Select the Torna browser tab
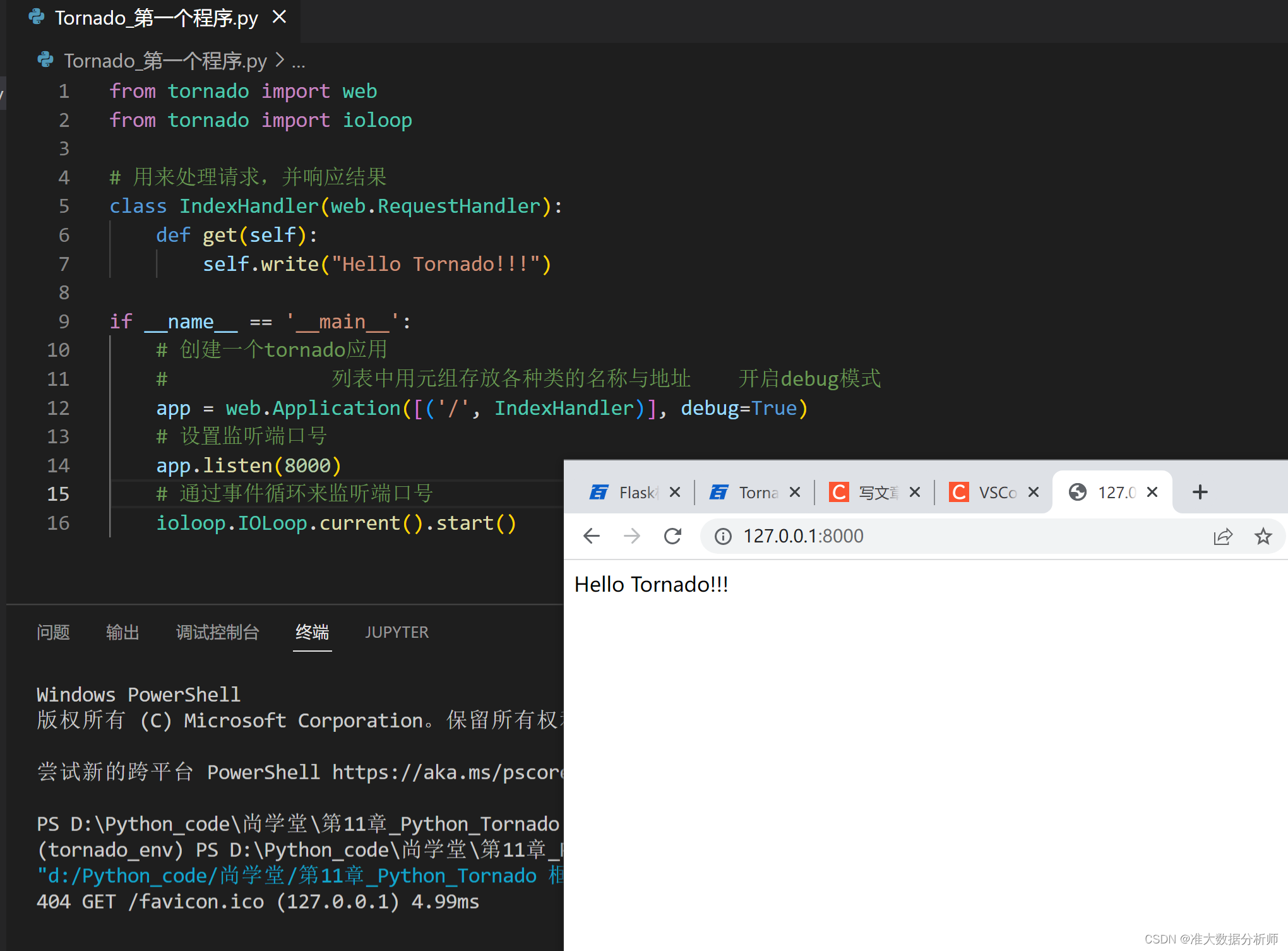 [754, 492]
